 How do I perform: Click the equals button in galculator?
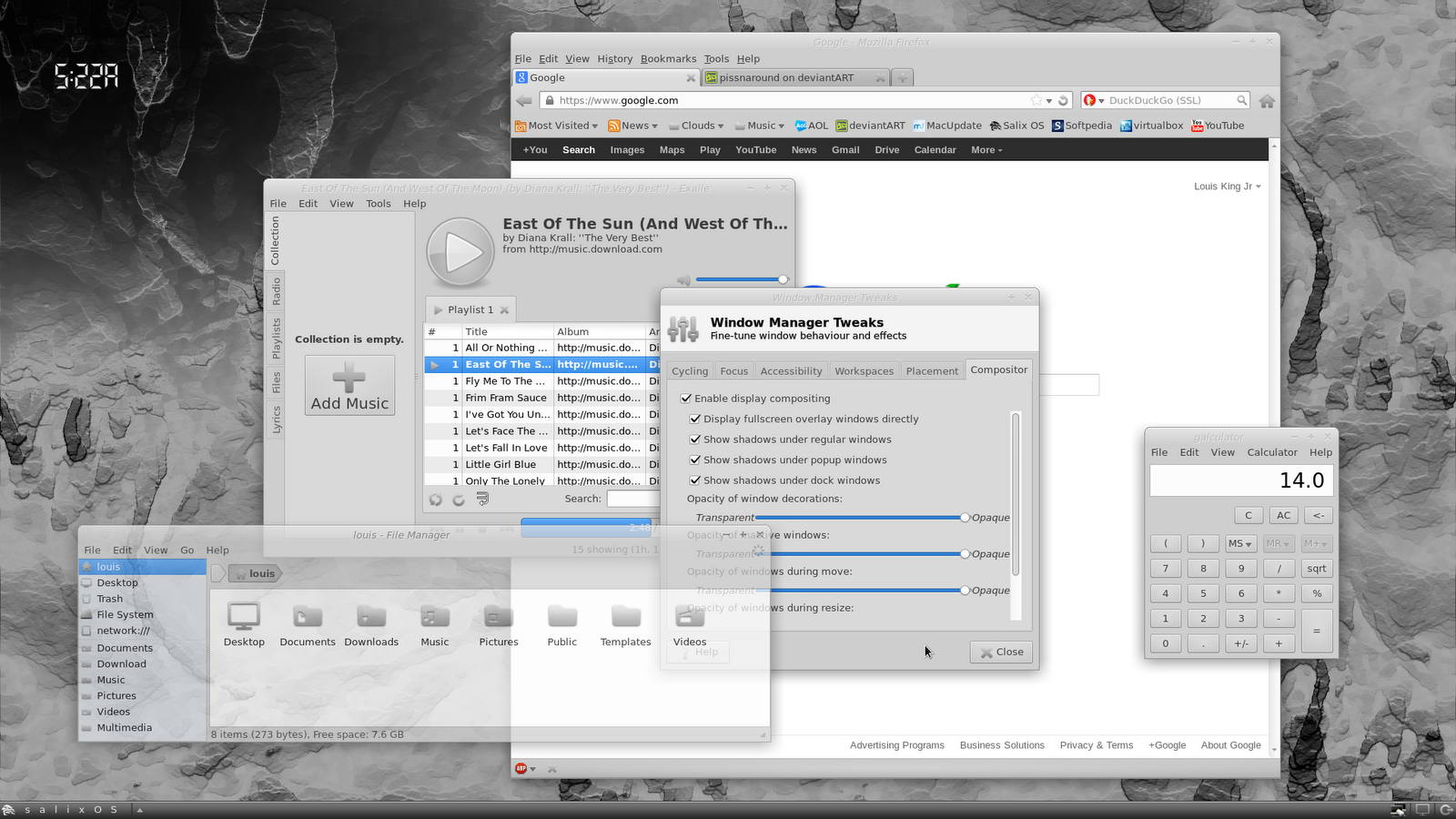pyautogui.click(x=1317, y=631)
